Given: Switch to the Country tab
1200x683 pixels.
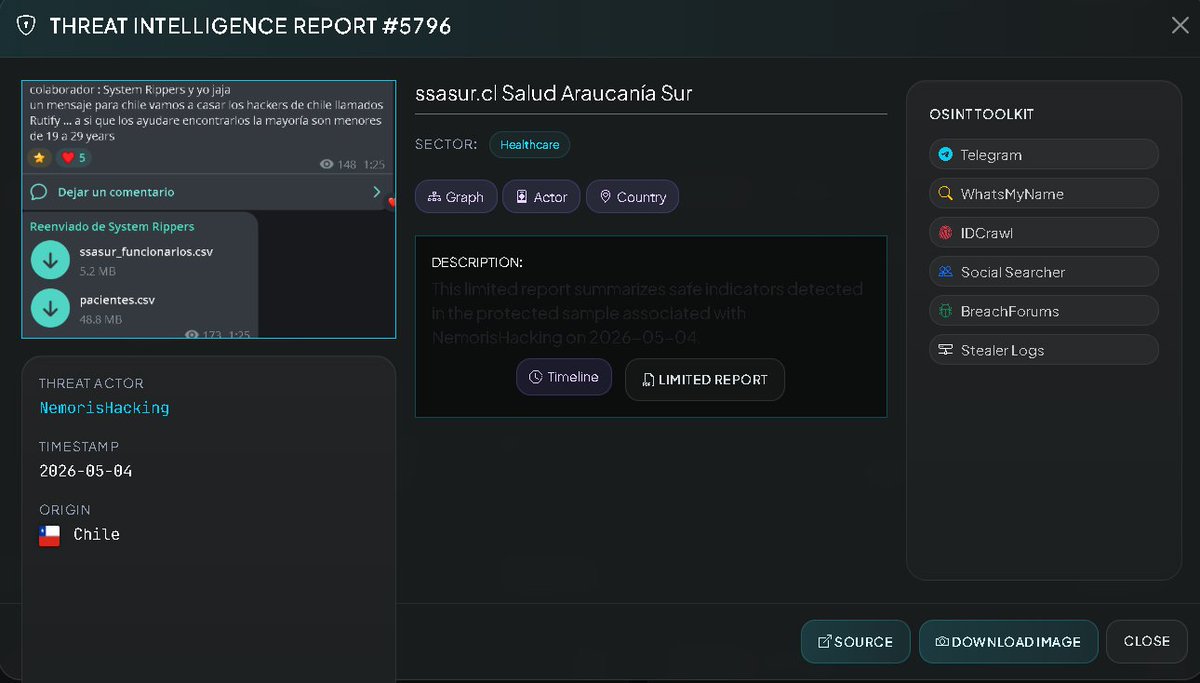Looking at the screenshot, I should (x=633, y=197).
